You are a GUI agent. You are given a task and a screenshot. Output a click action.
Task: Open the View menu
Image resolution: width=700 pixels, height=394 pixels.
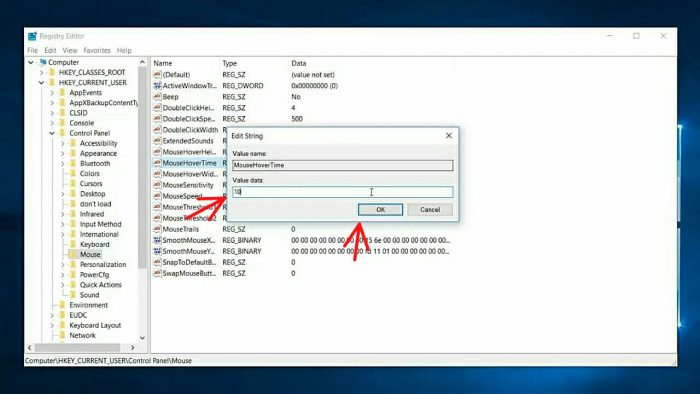[70, 50]
